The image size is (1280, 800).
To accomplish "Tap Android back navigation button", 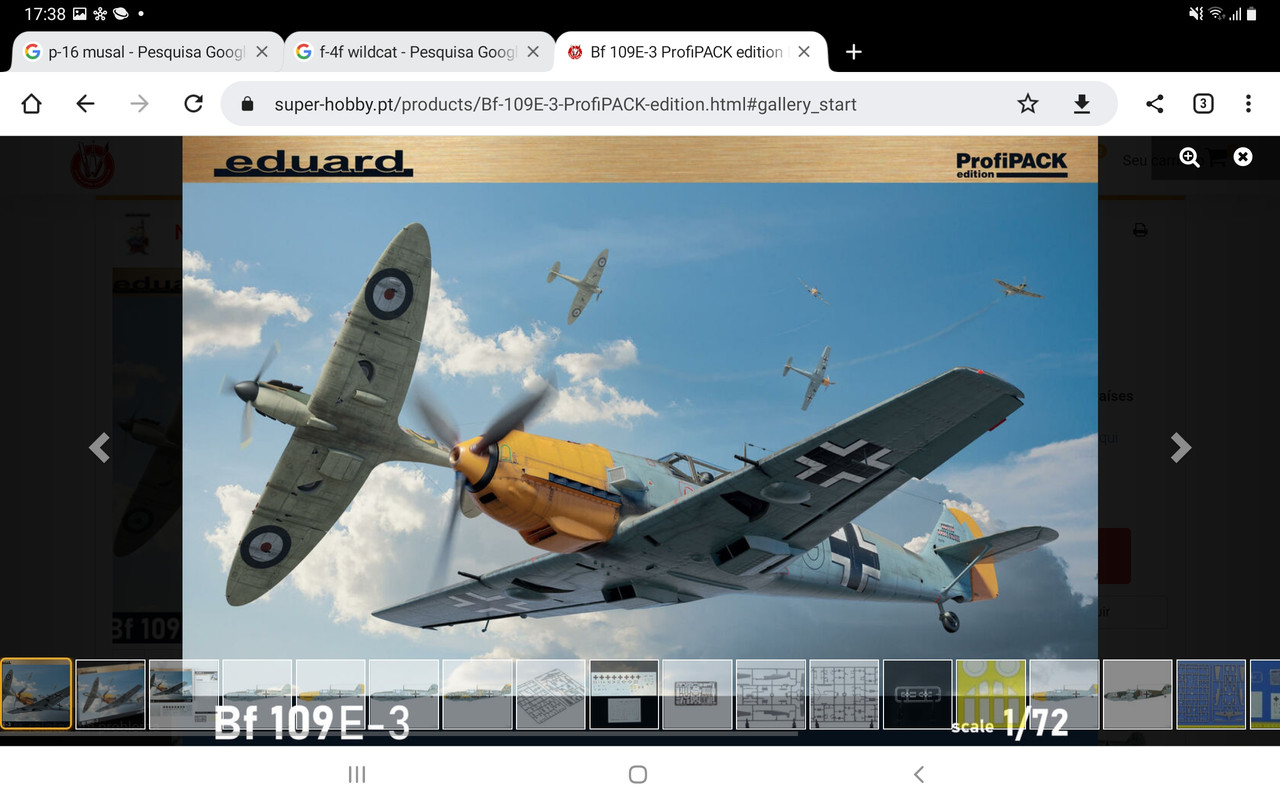I will coord(919,774).
